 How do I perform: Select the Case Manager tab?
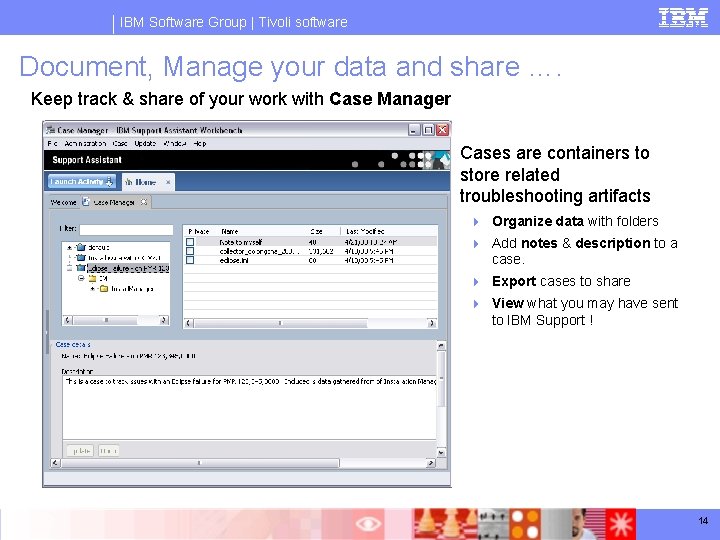click(x=114, y=202)
